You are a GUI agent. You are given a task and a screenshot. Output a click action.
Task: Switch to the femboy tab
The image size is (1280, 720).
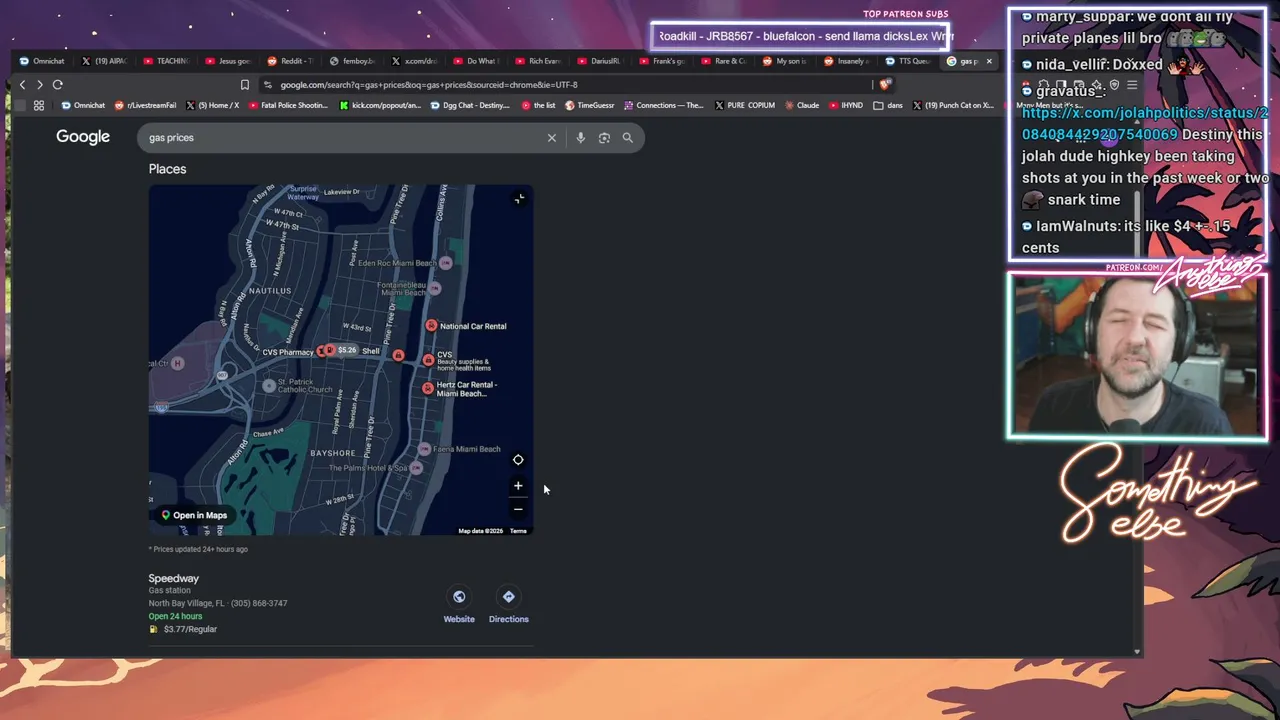tap(352, 61)
